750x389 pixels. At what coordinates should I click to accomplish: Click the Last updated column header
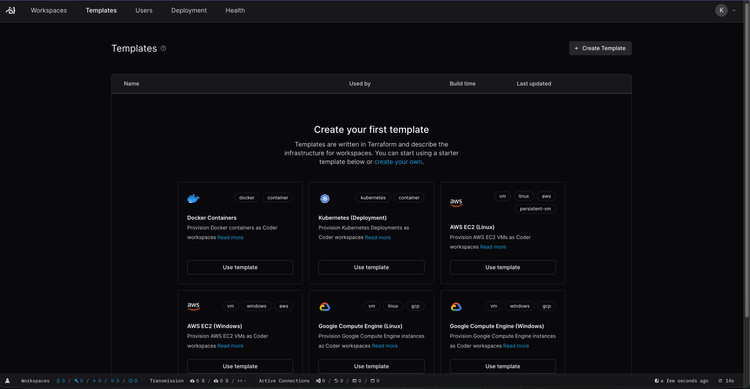pos(534,84)
